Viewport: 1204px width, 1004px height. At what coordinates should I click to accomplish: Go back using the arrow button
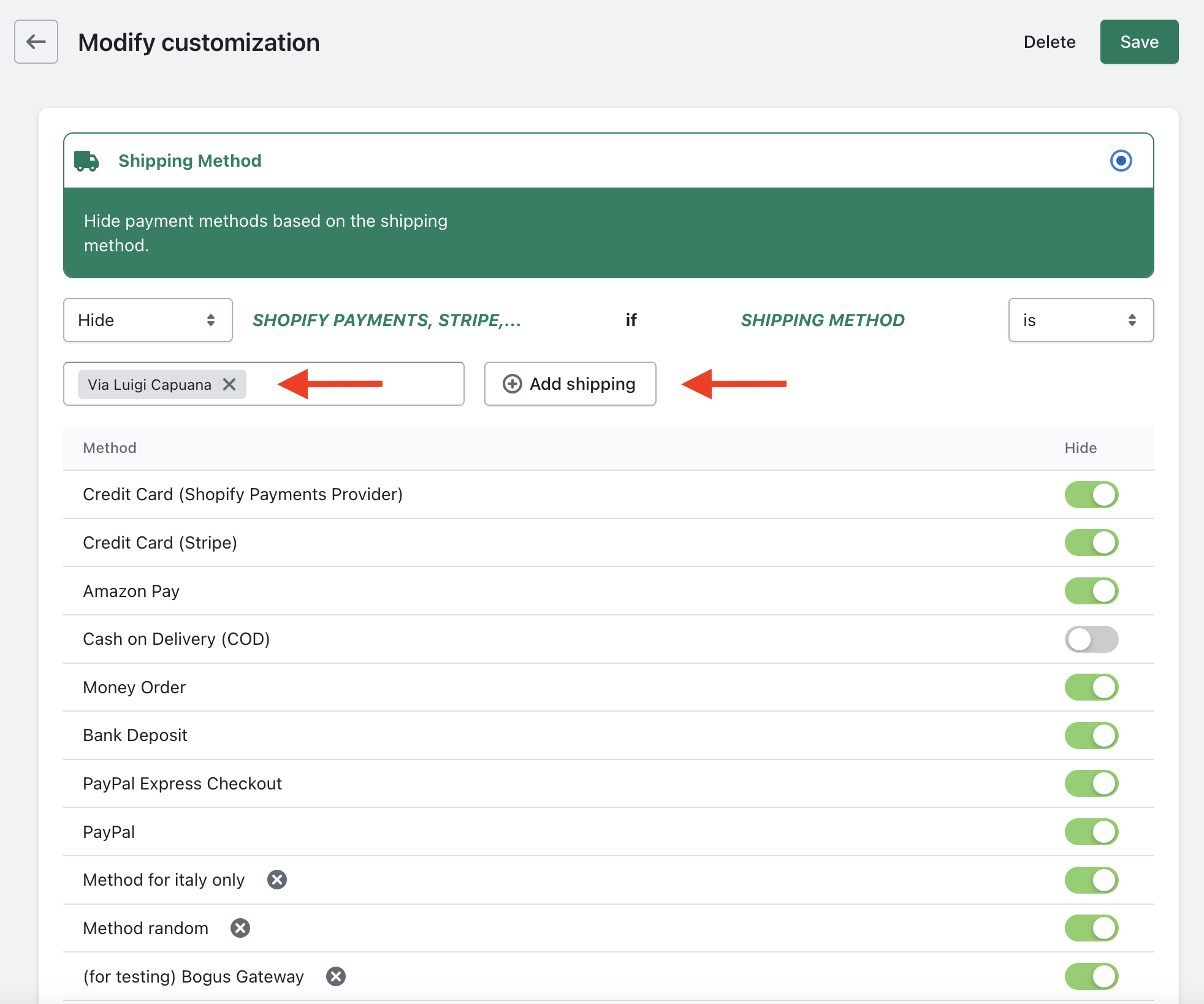click(36, 42)
